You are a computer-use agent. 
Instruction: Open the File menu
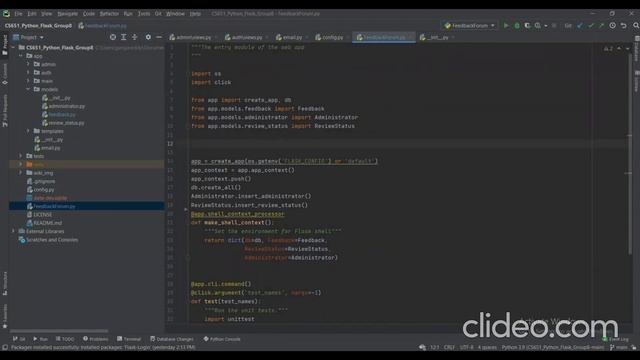(18, 13)
